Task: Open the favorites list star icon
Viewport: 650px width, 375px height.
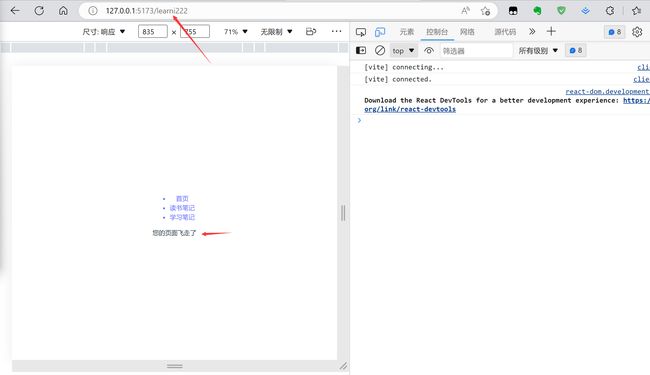Action: (637, 11)
